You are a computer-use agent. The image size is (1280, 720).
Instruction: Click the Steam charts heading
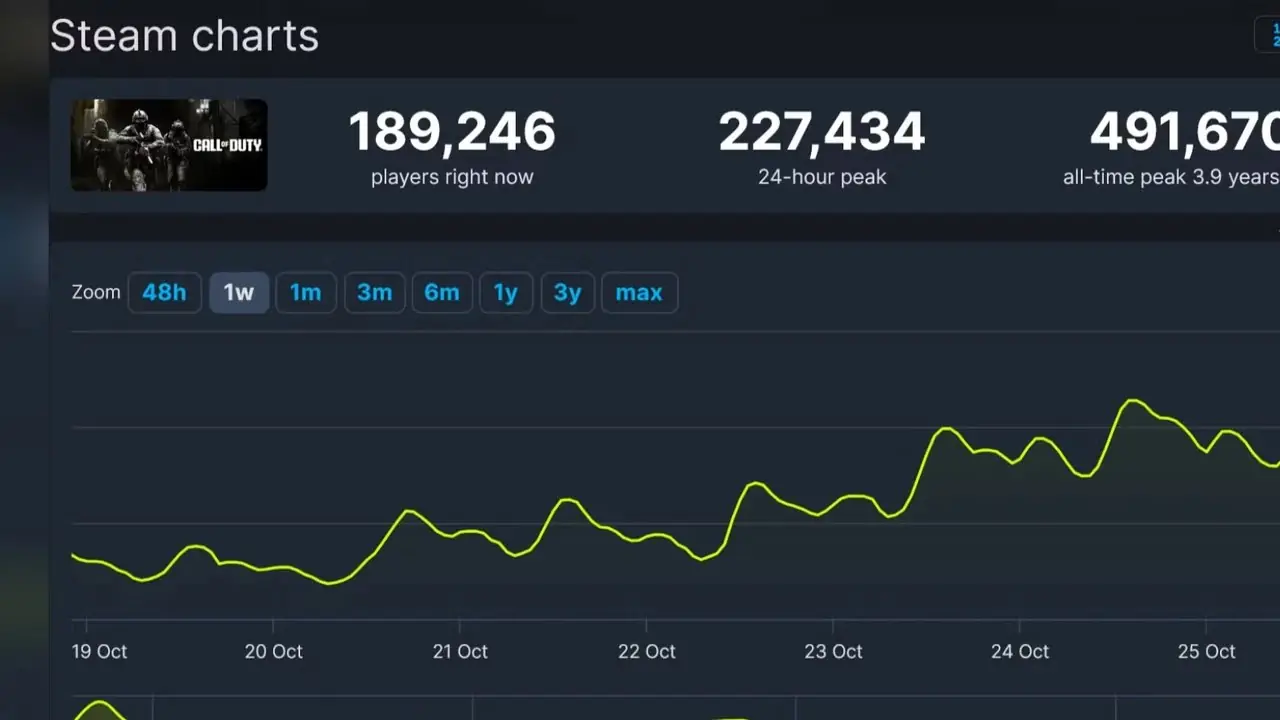tap(185, 37)
